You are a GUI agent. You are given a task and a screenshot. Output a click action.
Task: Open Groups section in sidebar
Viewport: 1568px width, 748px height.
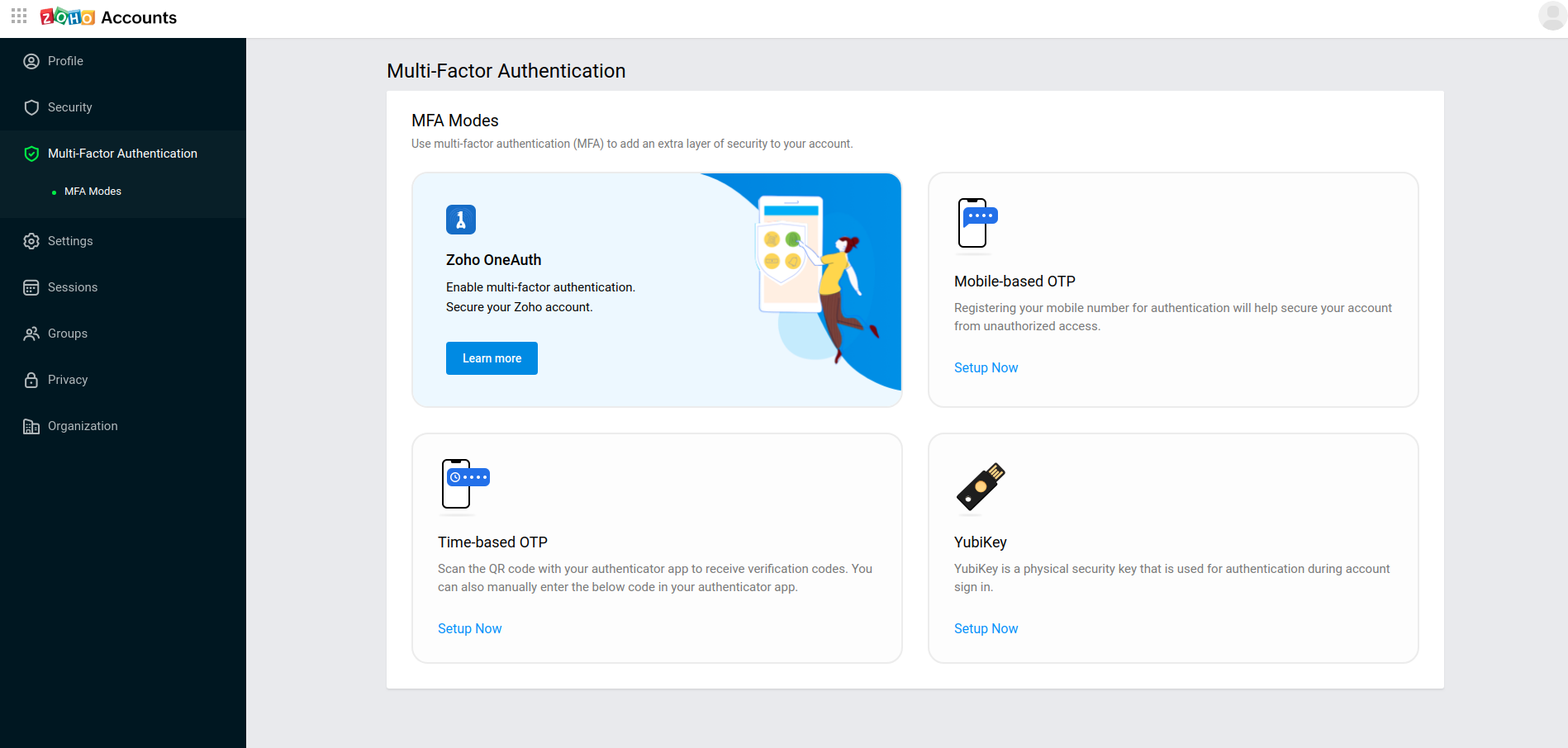click(67, 334)
